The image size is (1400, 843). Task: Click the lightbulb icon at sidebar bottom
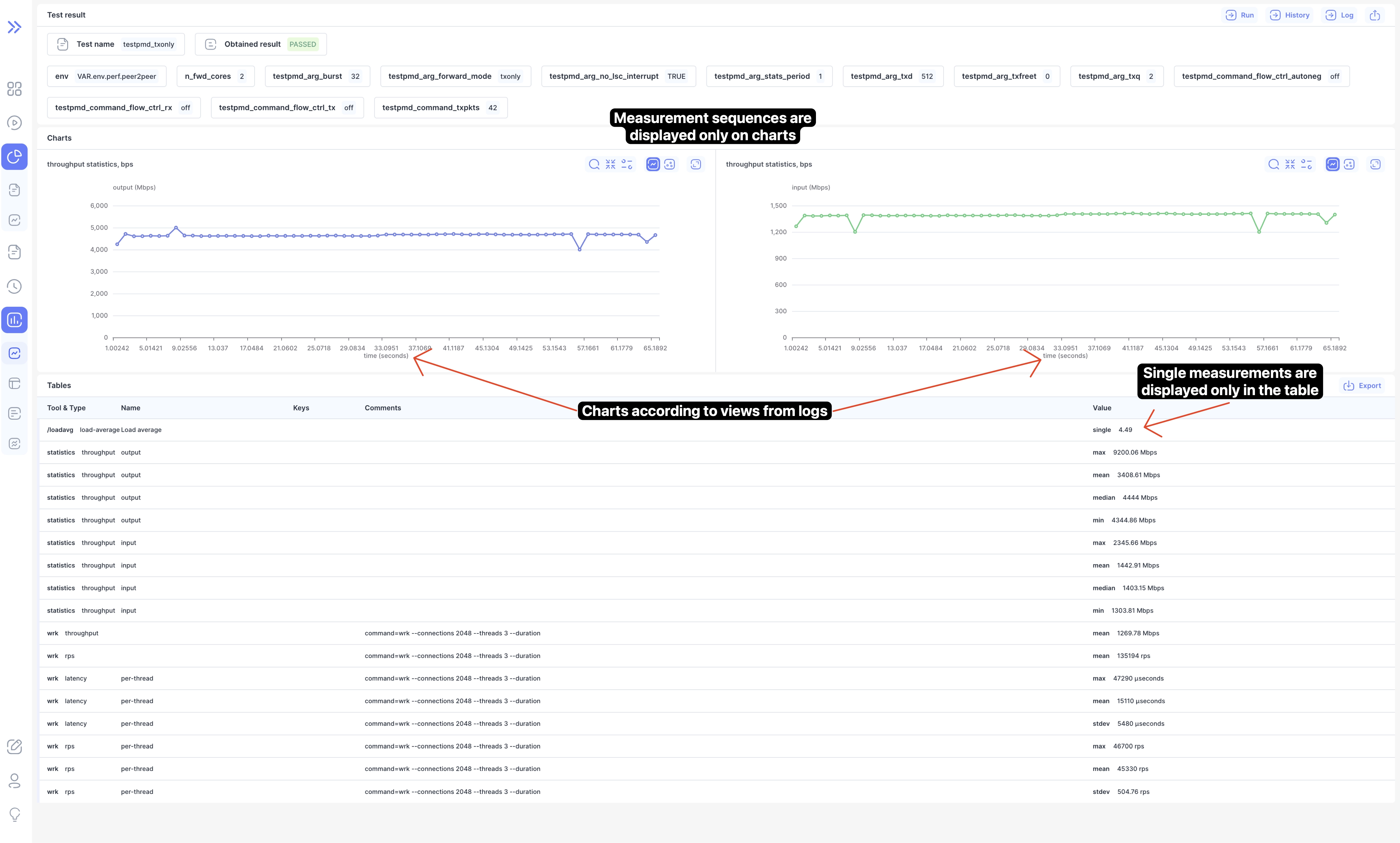(14, 814)
